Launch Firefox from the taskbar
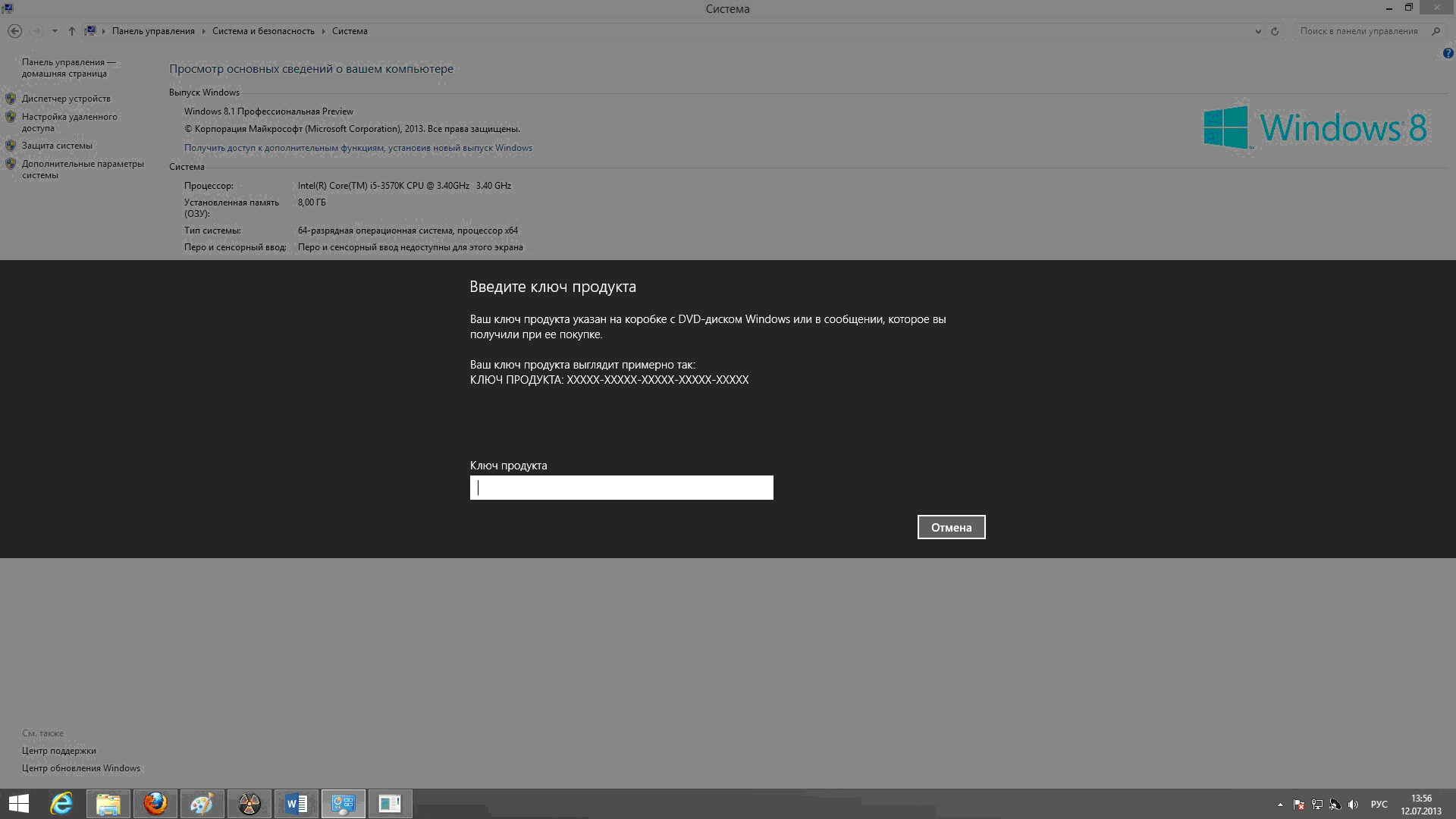The image size is (1456, 819). coord(155,804)
